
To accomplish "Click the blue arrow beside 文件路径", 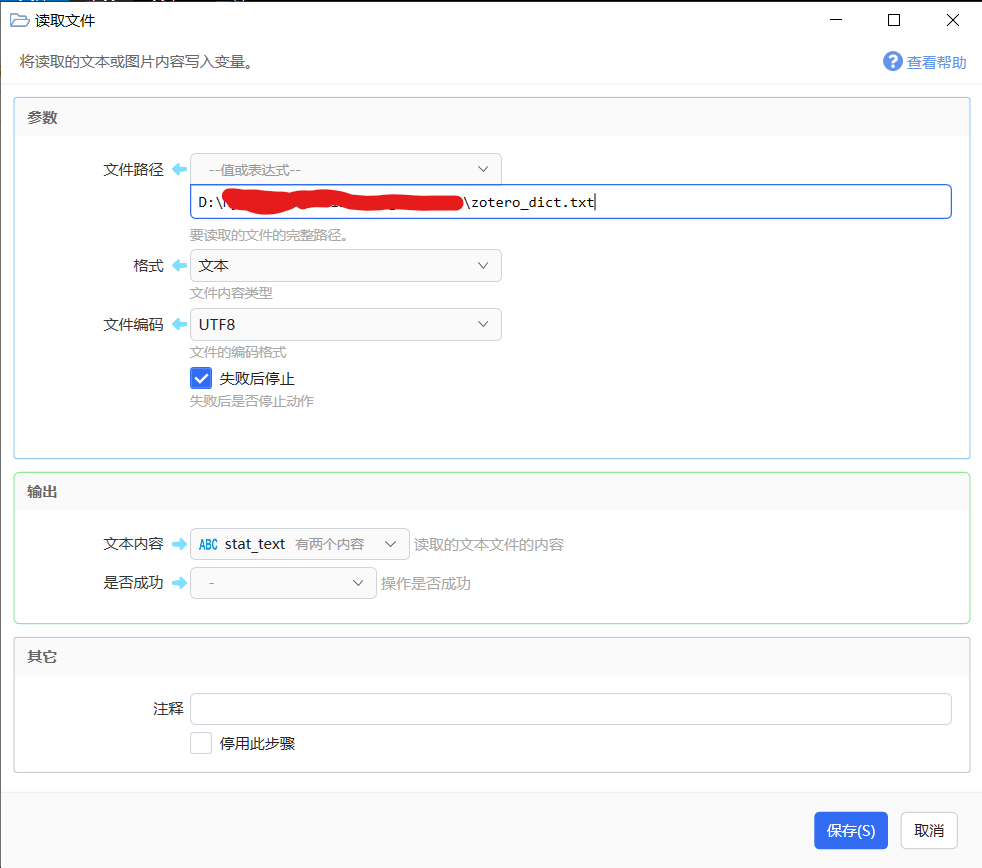I will click(x=179, y=169).
